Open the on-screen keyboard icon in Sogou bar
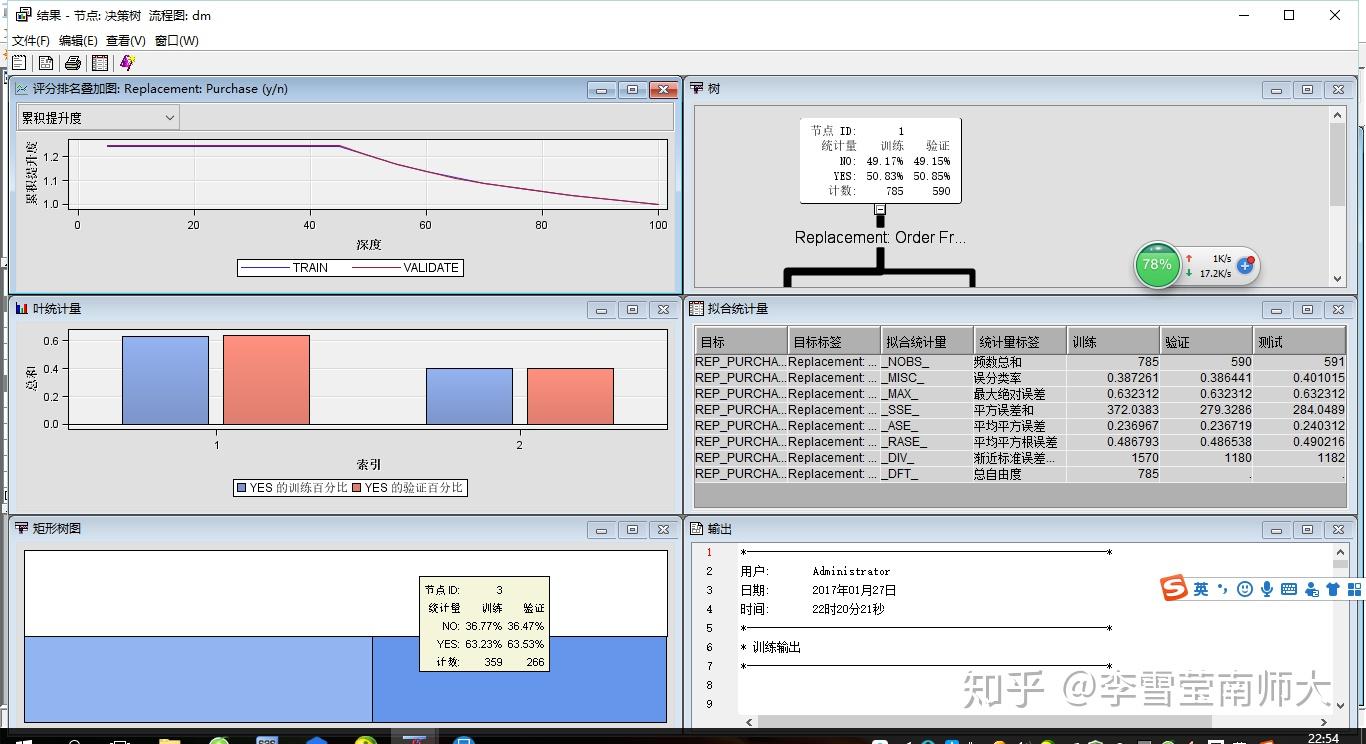Image resolution: width=1366 pixels, height=744 pixels. click(1290, 589)
